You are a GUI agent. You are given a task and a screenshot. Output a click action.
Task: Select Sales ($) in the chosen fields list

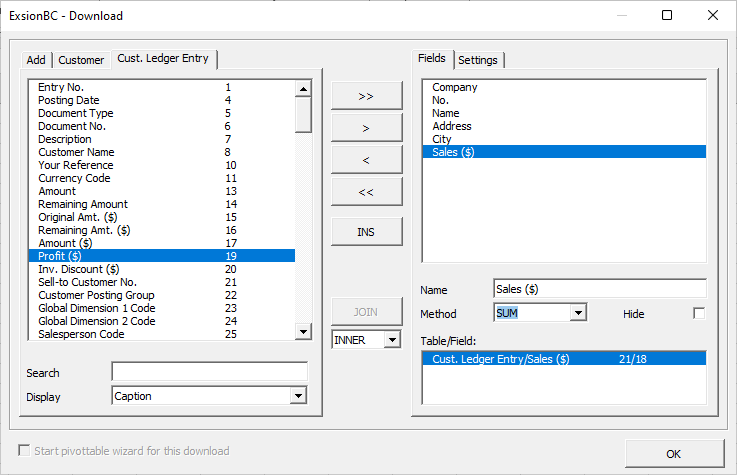click(564, 152)
